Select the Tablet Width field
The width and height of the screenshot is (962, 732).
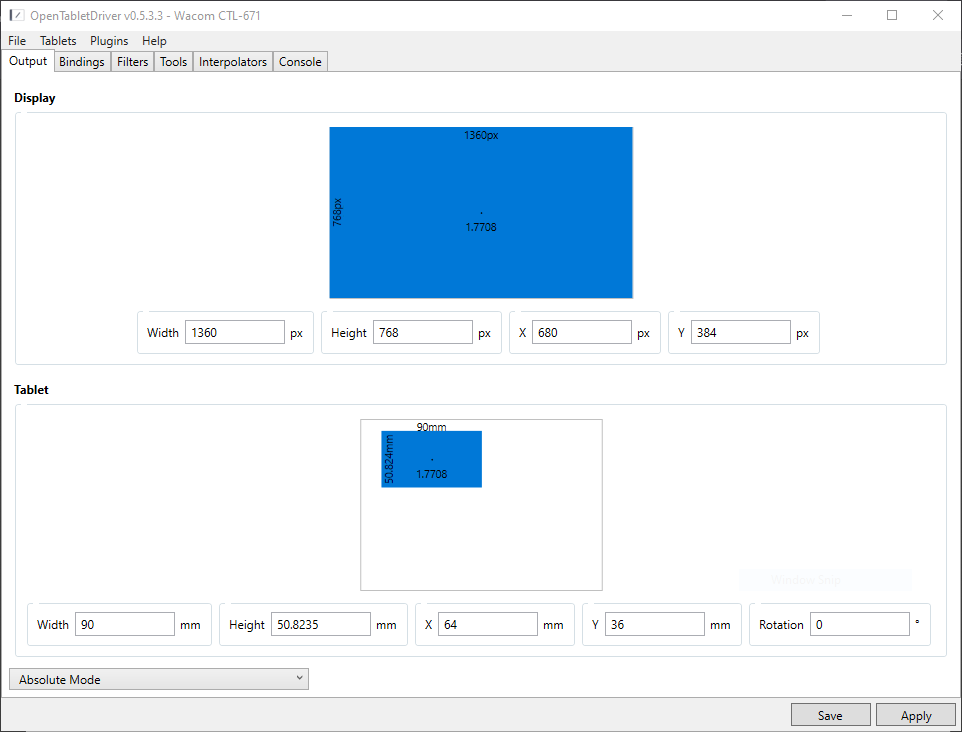point(125,625)
